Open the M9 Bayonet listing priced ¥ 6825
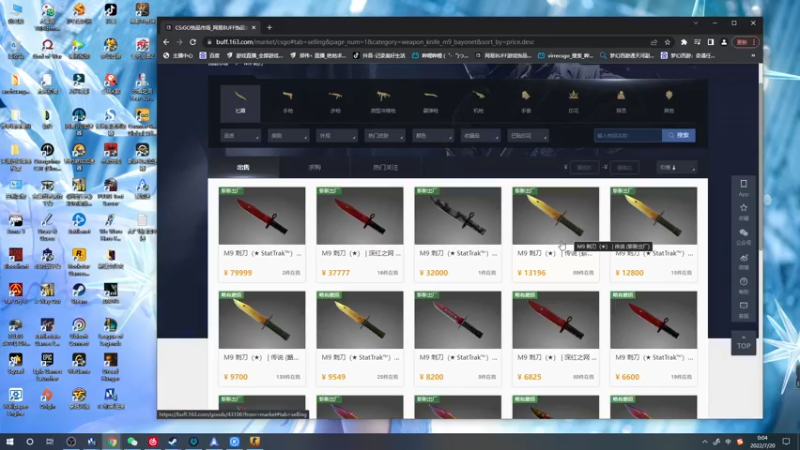This screenshot has height=450, width=800. (x=556, y=338)
